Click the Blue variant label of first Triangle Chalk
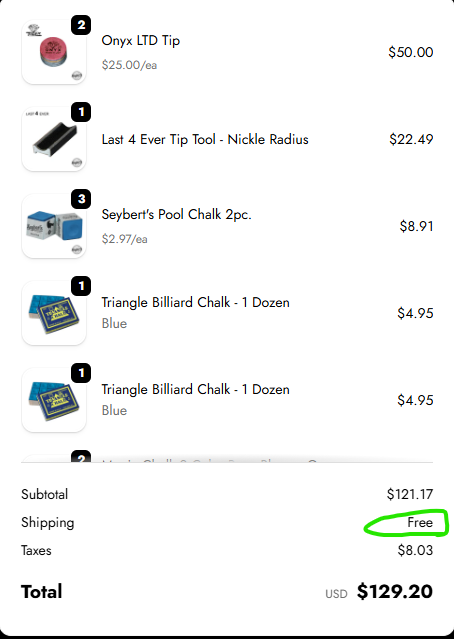The height and width of the screenshot is (639, 454). (x=114, y=324)
